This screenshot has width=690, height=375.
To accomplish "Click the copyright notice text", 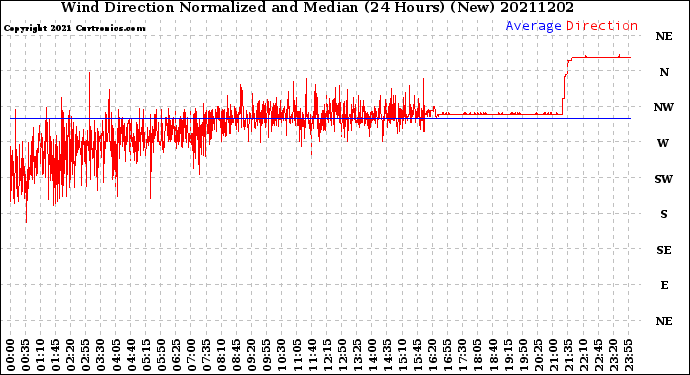I will coord(74,28).
